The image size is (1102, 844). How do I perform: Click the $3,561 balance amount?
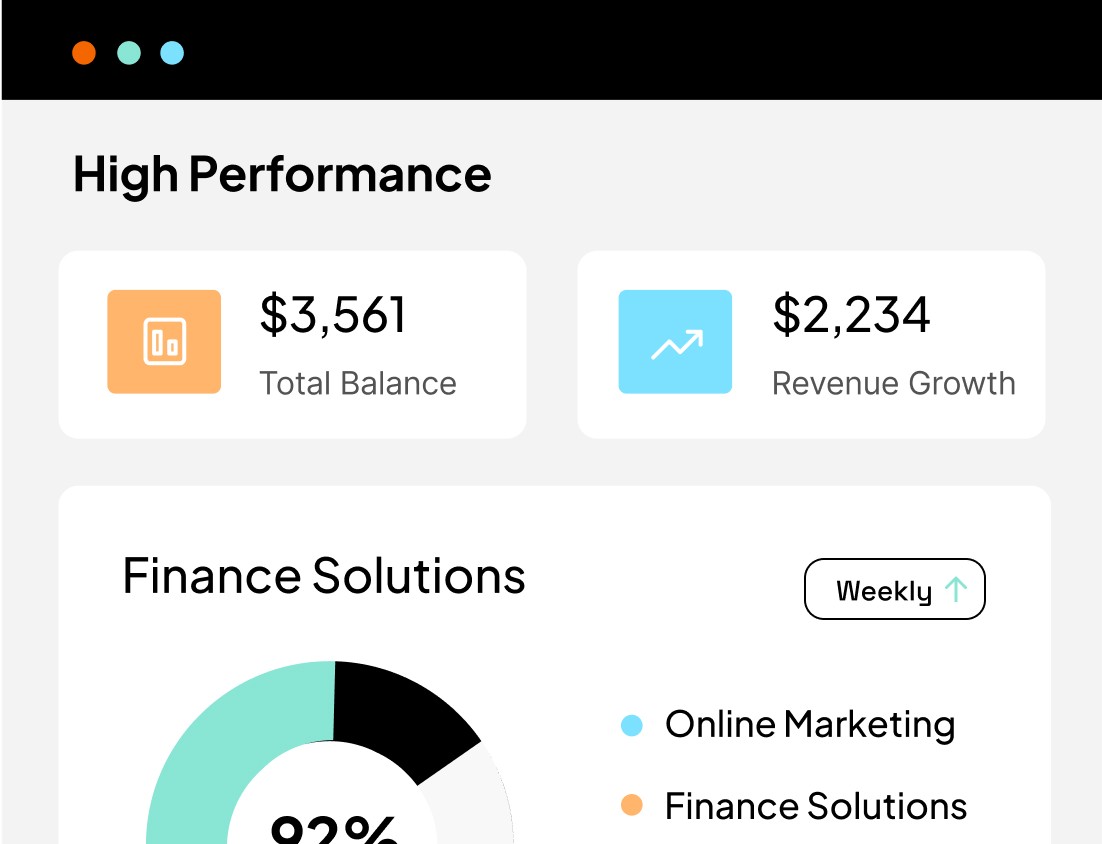pyautogui.click(x=333, y=314)
